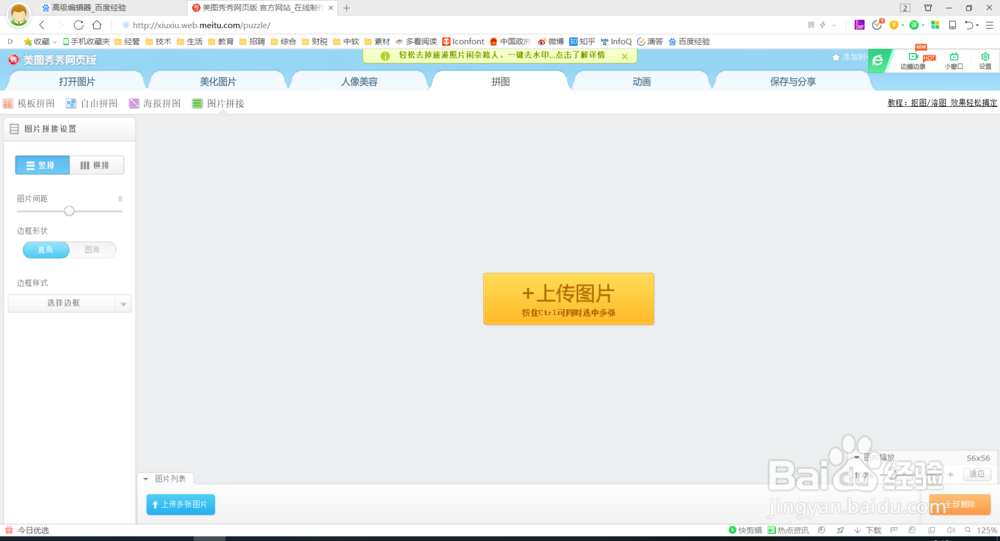Select the 横排 horizontal layout option
Image resolution: width=1000 pixels, height=541 pixels.
pyautogui.click(x=96, y=165)
